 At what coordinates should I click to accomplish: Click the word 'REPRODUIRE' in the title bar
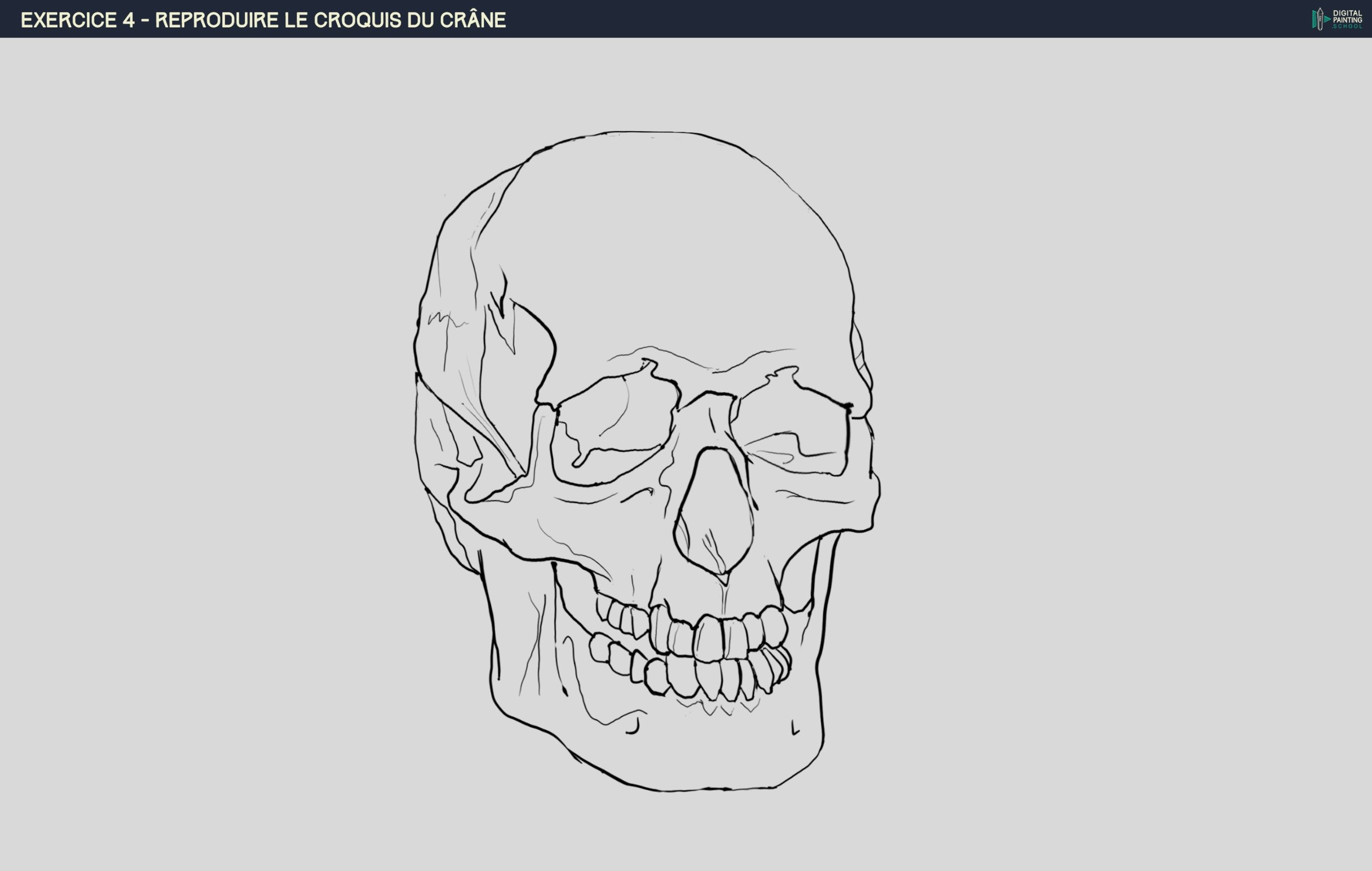(x=217, y=20)
